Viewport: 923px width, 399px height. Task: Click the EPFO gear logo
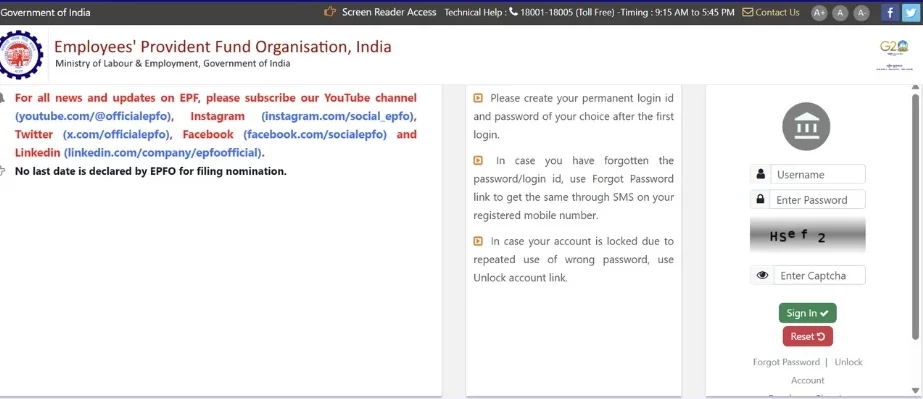coord(21,55)
